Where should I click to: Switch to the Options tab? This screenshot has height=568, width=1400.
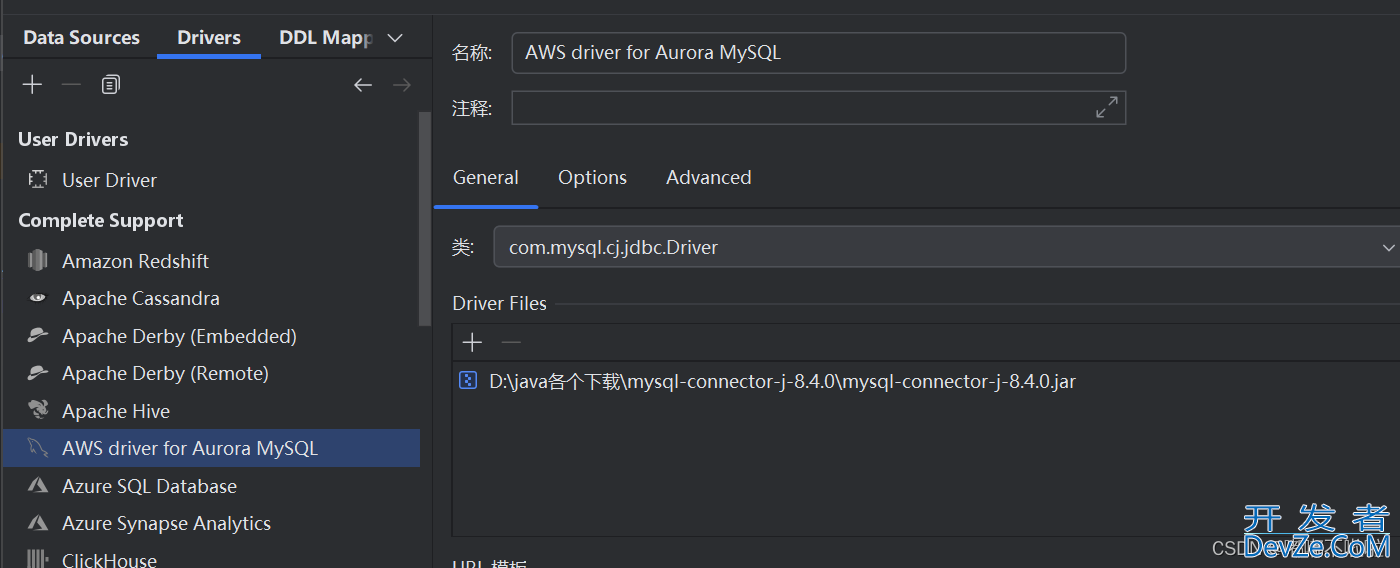(593, 178)
